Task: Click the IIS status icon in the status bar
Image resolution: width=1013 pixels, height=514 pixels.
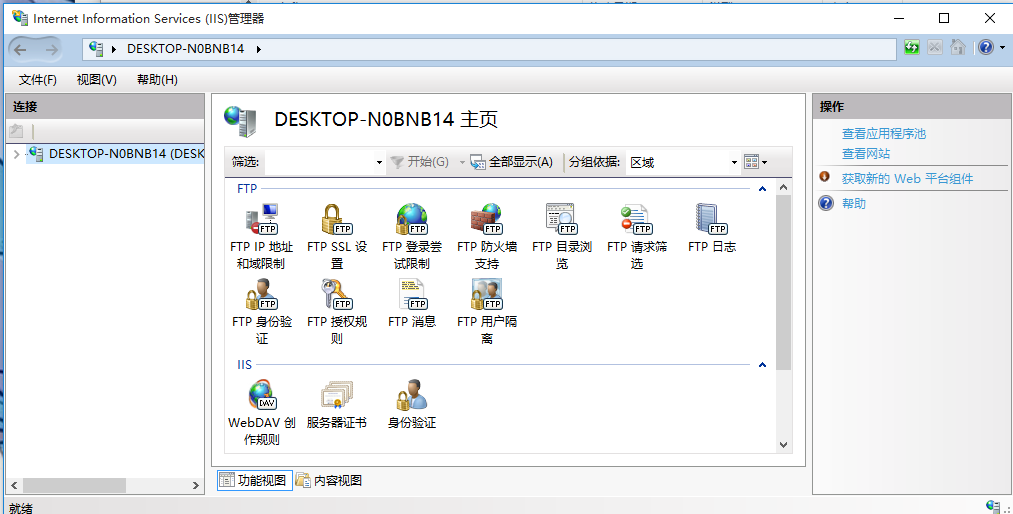Action: point(993,506)
